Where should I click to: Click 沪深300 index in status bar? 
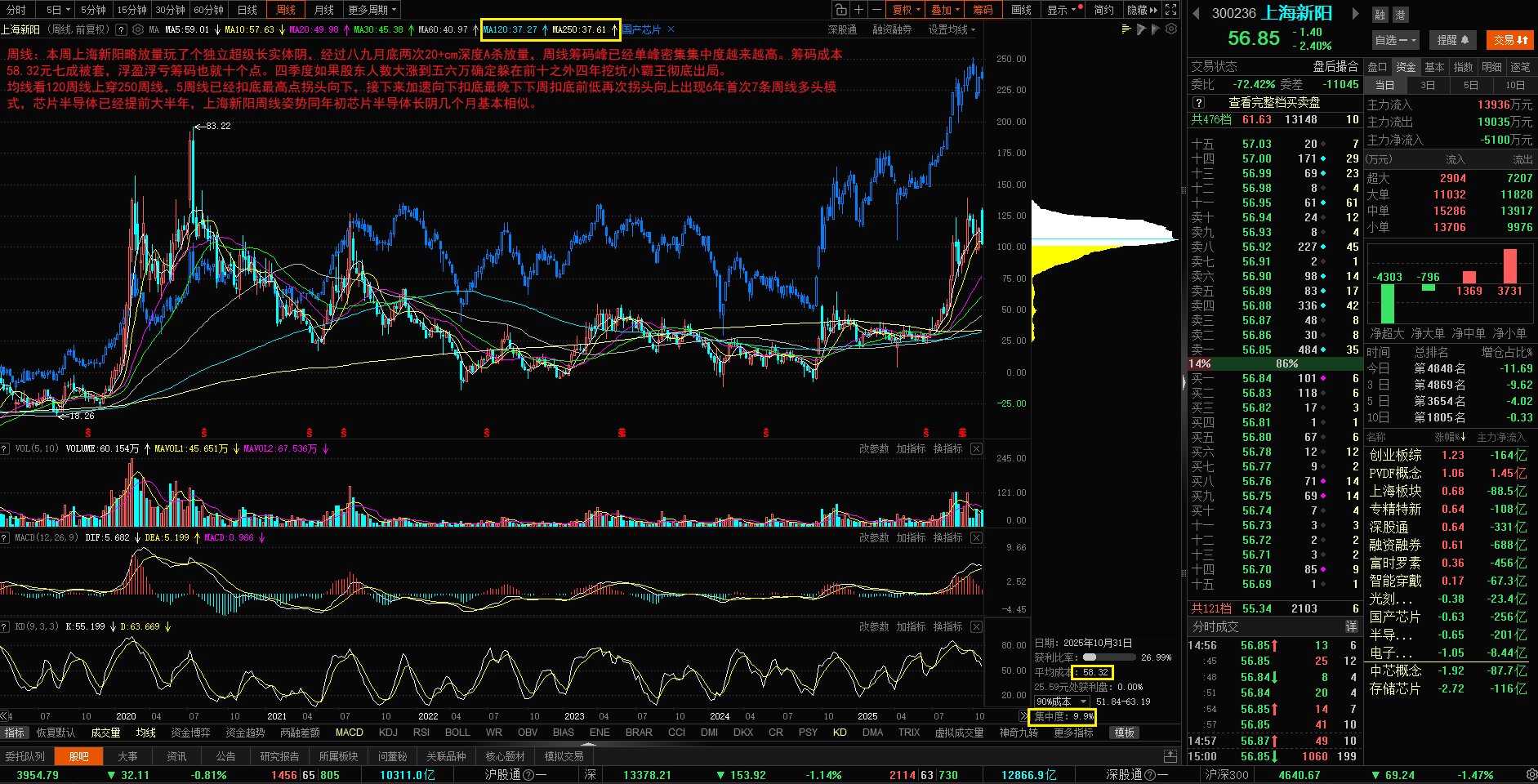tap(1227, 775)
